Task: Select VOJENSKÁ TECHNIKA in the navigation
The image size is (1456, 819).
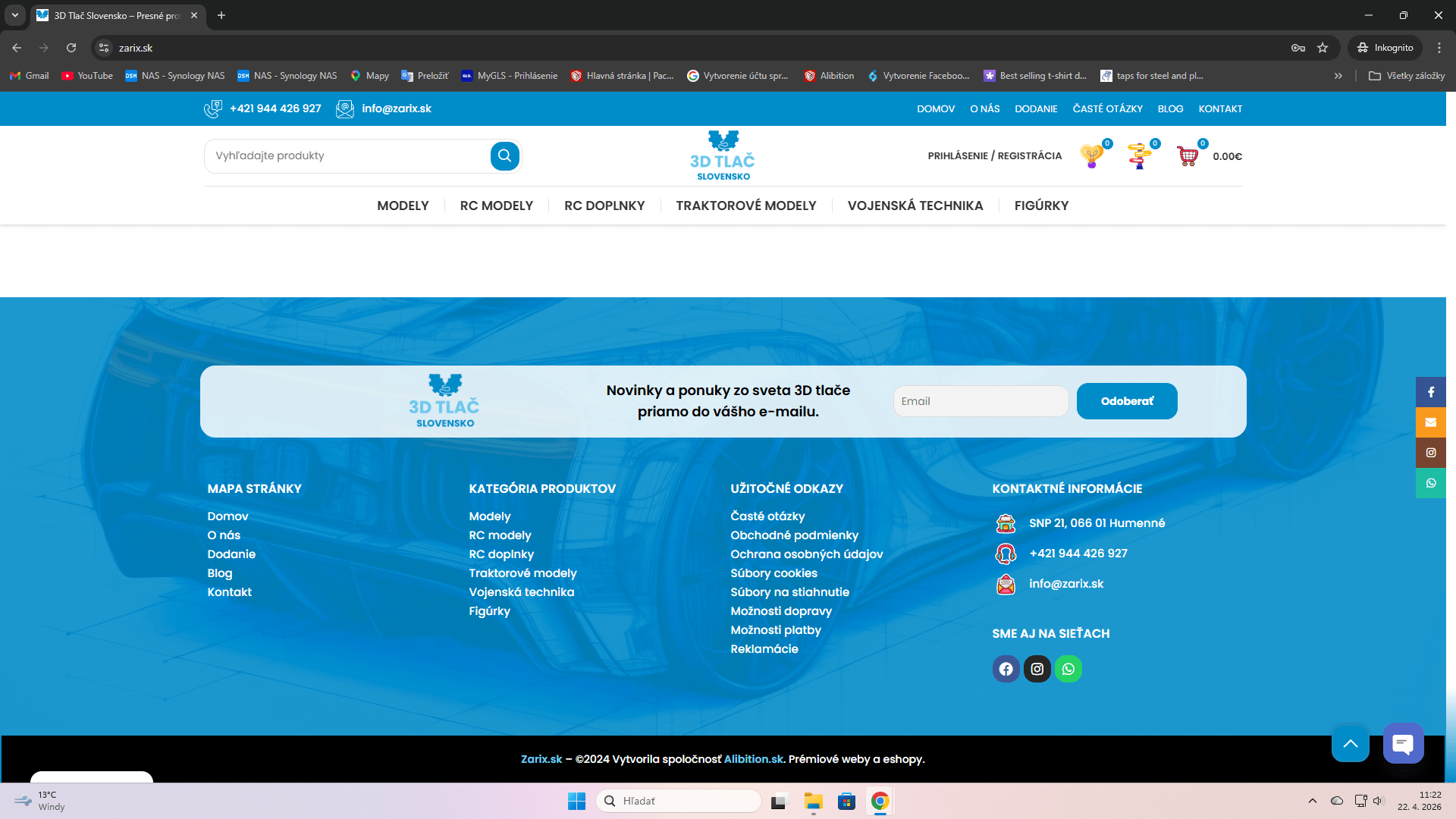Action: [915, 206]
